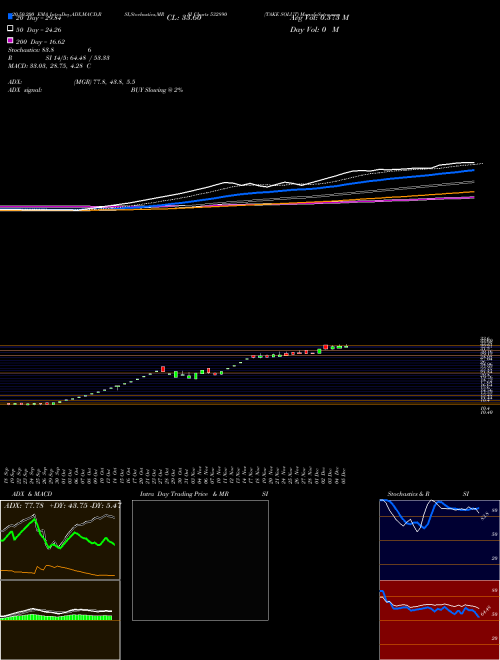Image resolution: width=500 pixels, height=660 pixels.
Task: Click the last green candlestick on the chart
Action: coord(346,346)
